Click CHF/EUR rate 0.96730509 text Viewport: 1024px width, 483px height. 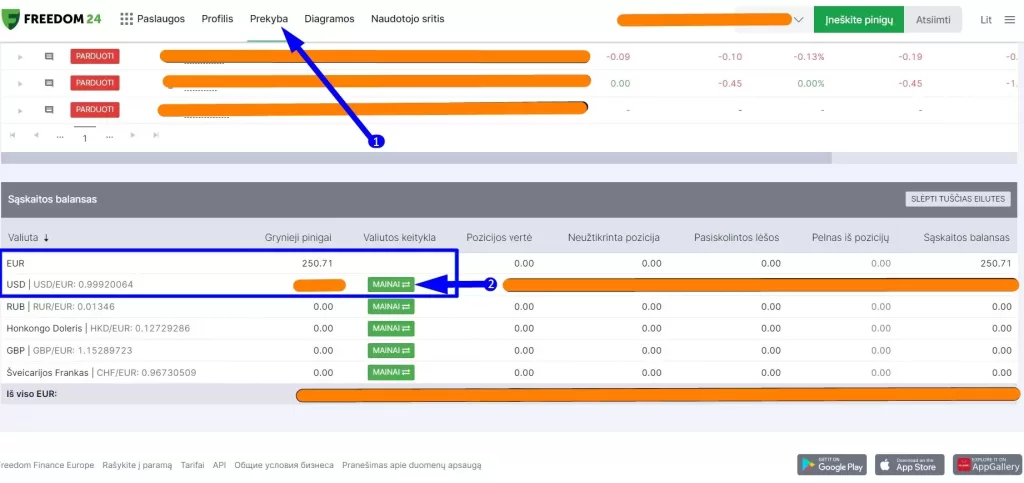[146, 373]
